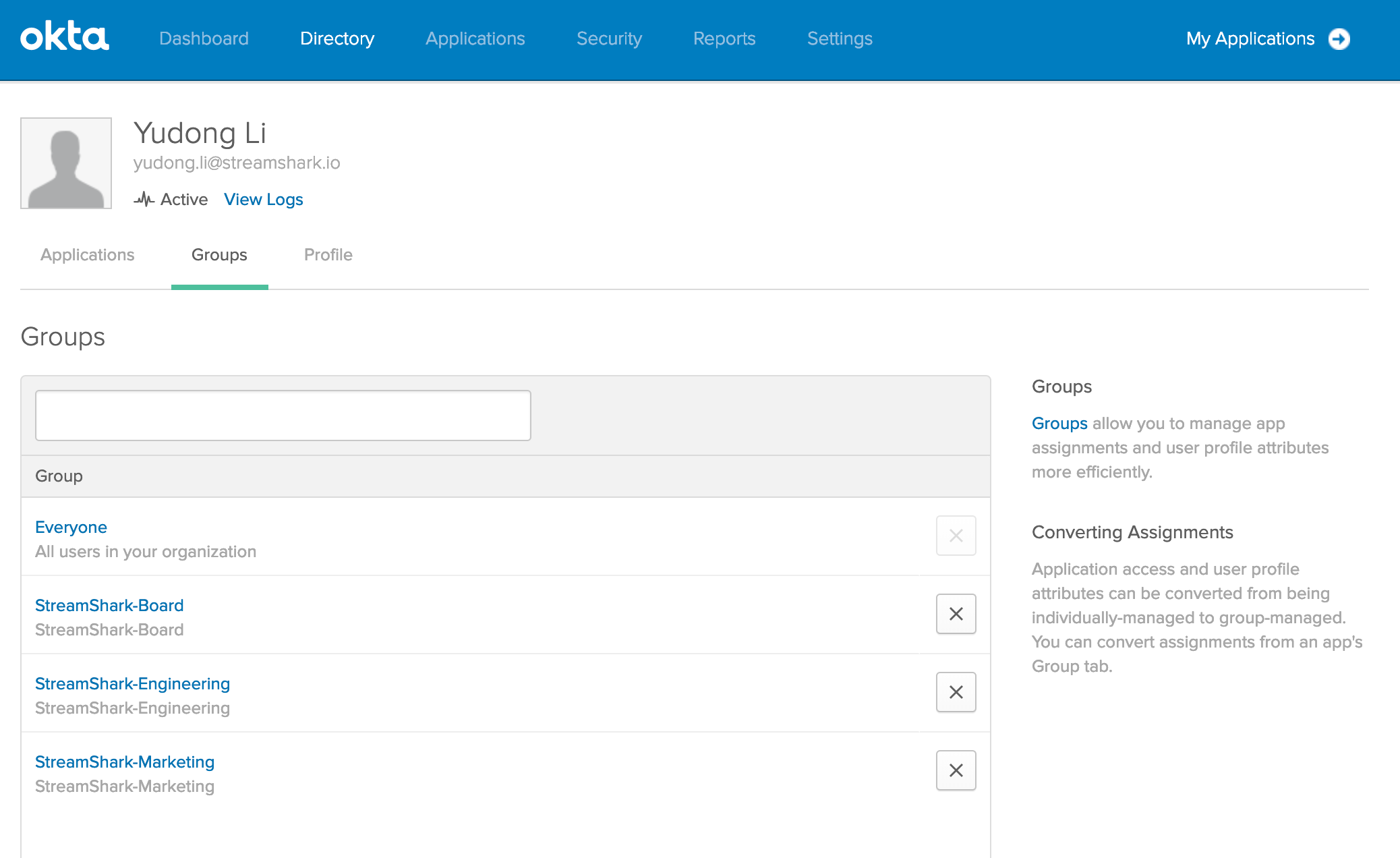Click 'All users in your organization' description
Screen dimensions: 1400x858
click(x=146, y=551)
